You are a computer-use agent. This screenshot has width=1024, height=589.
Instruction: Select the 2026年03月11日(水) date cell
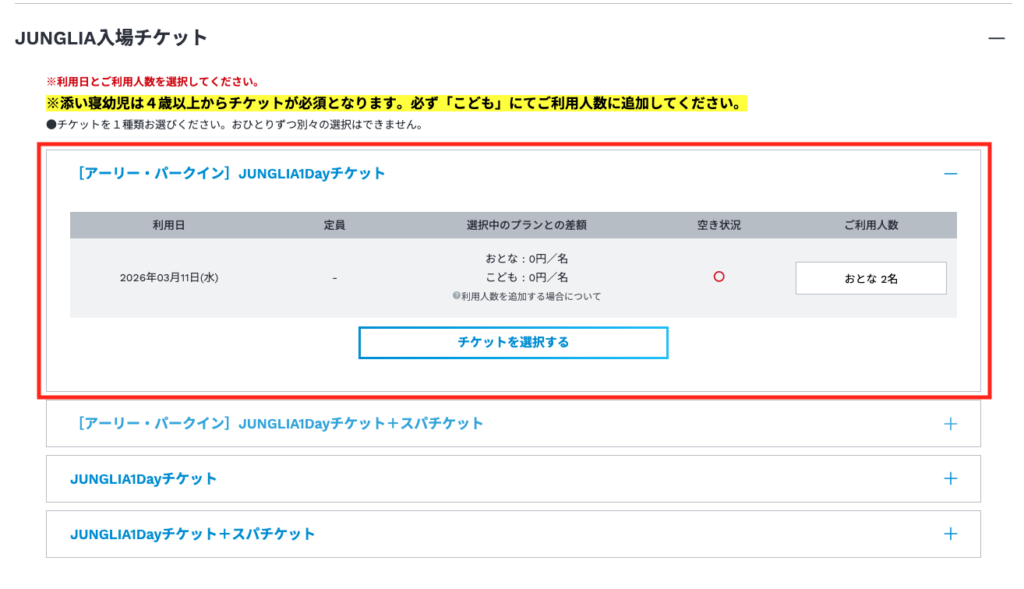168,278
